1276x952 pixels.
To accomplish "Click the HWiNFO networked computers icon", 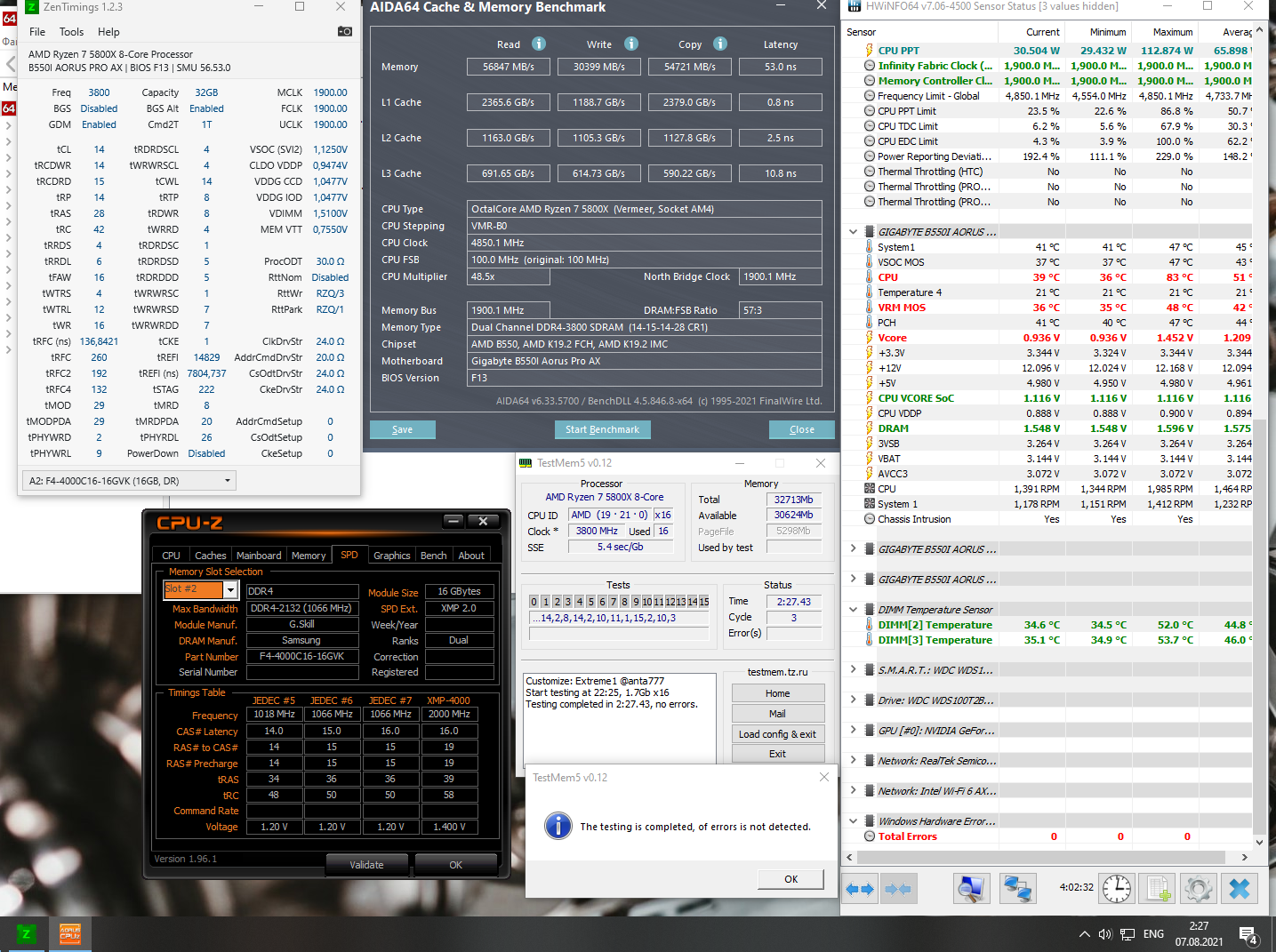I will tap(1017, 889).
